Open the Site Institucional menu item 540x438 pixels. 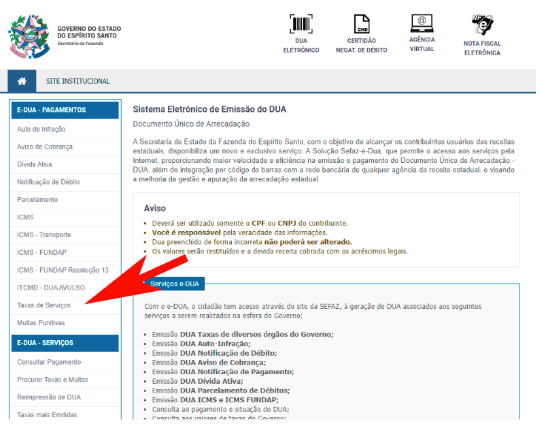click(x=78, y=81)
